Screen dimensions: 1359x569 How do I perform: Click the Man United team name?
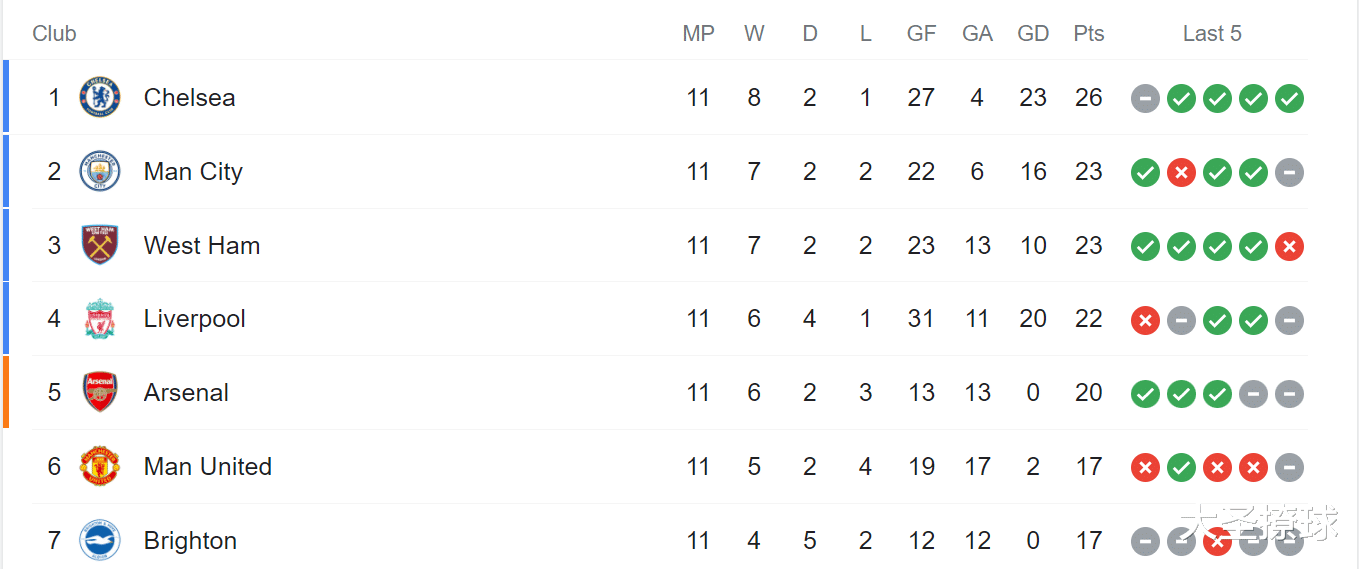(x=208, y=466)
